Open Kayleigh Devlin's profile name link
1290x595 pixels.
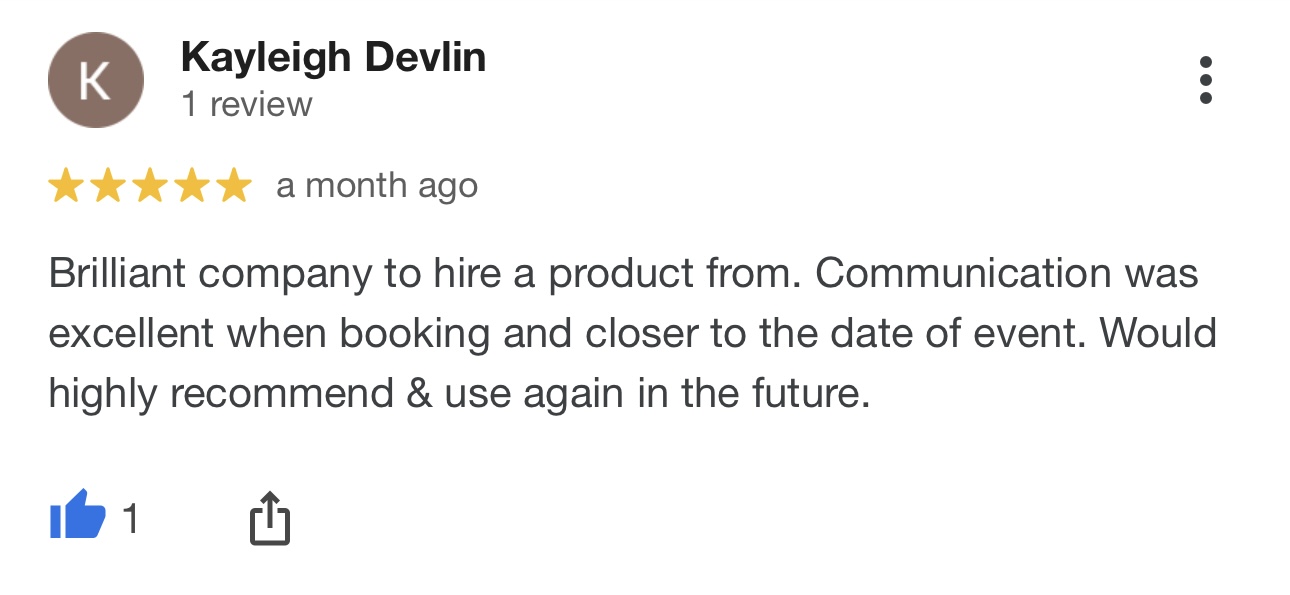[x=333, y=58]
